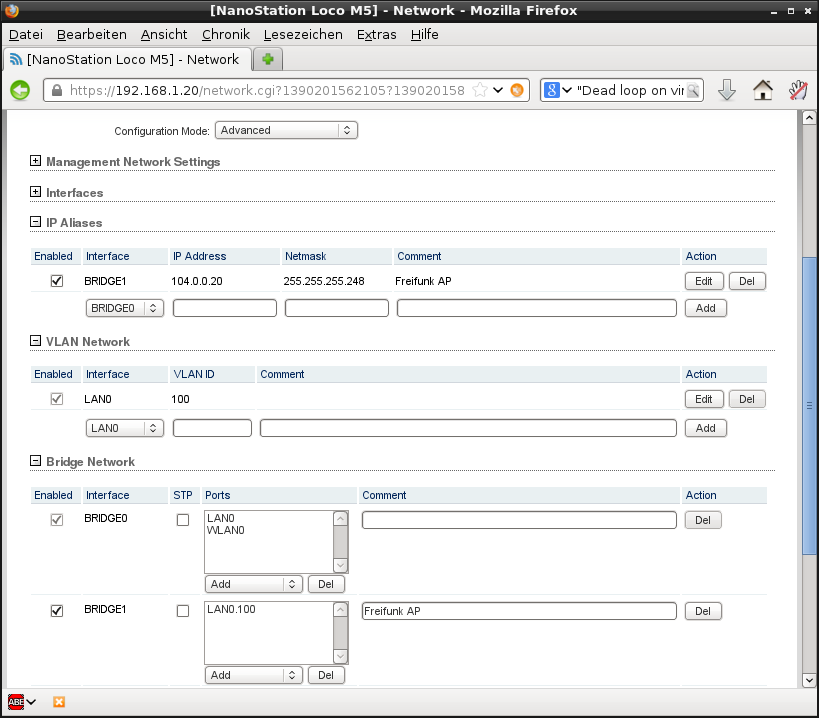Expand the Management Network Settings section
This screenshot has height=718, width=819.
[36, 161]
